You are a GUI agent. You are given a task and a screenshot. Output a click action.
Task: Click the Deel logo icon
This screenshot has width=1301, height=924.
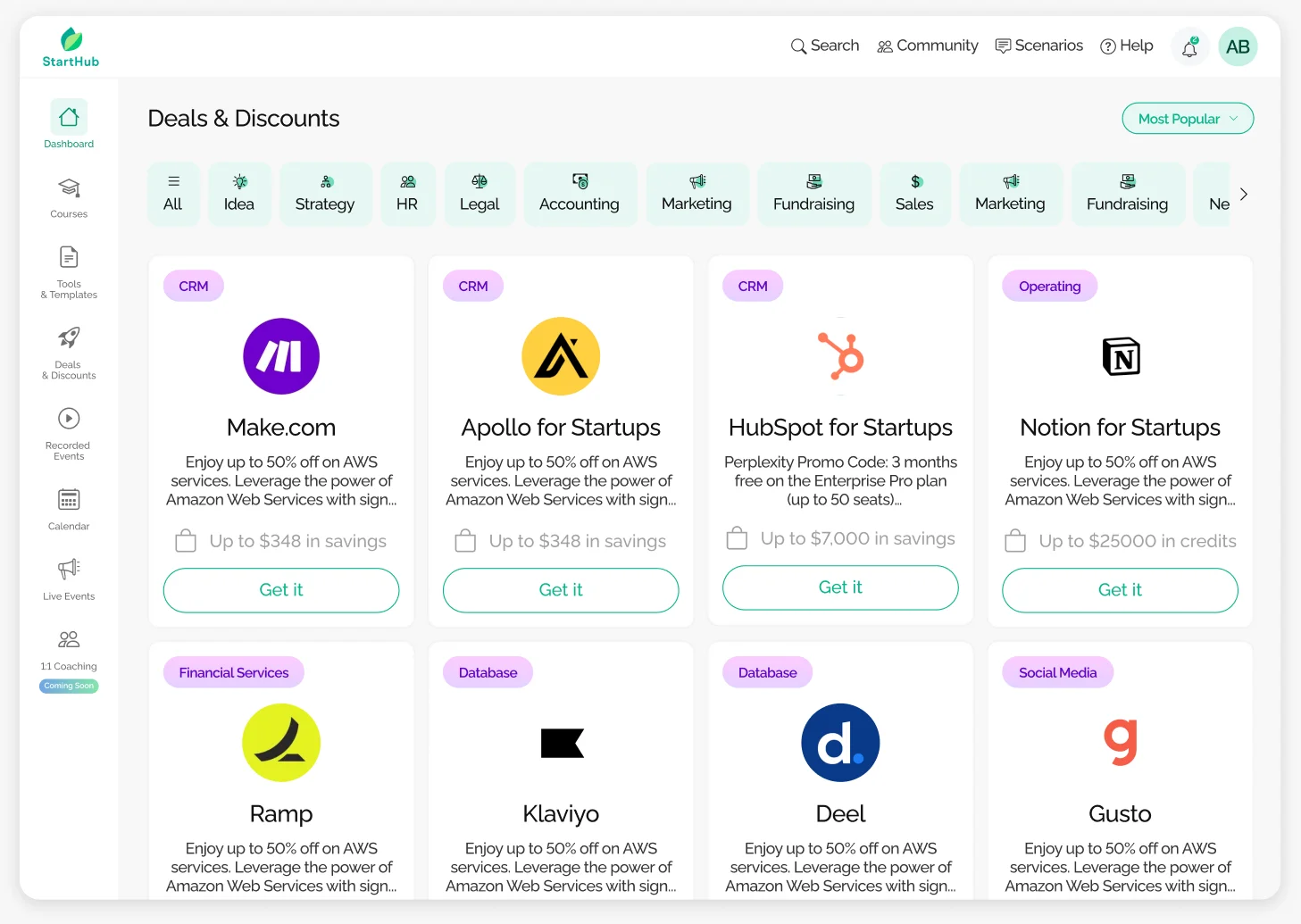tap(840, 743)
